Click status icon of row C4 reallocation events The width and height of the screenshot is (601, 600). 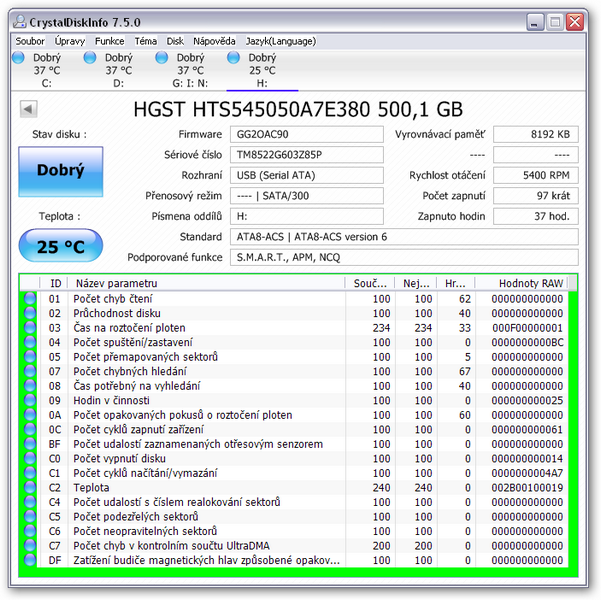pos(30,502)
